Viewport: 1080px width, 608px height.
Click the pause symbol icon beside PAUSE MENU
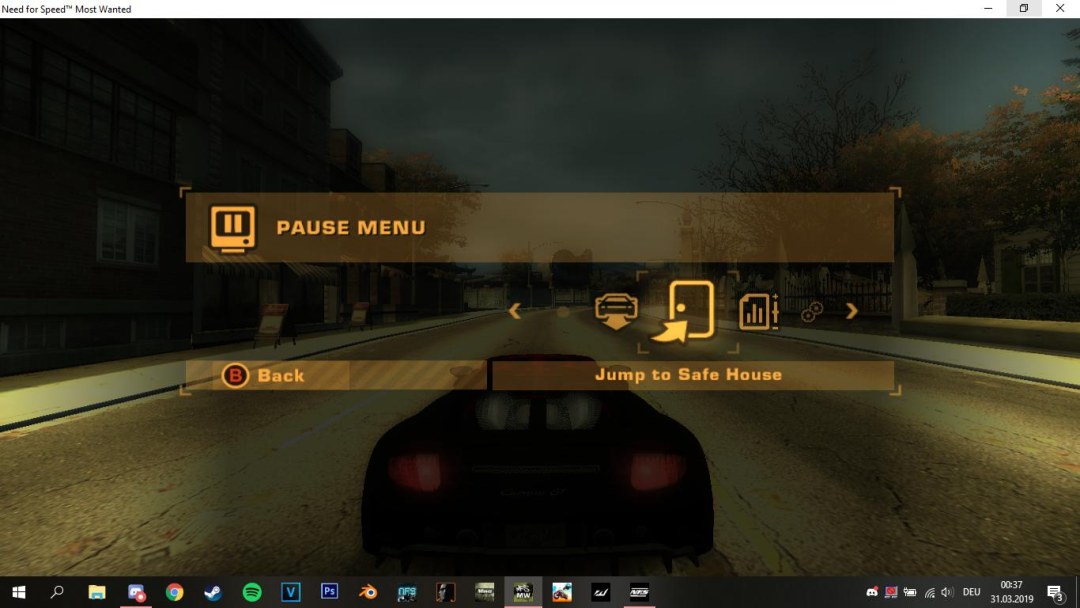(233, 228)
